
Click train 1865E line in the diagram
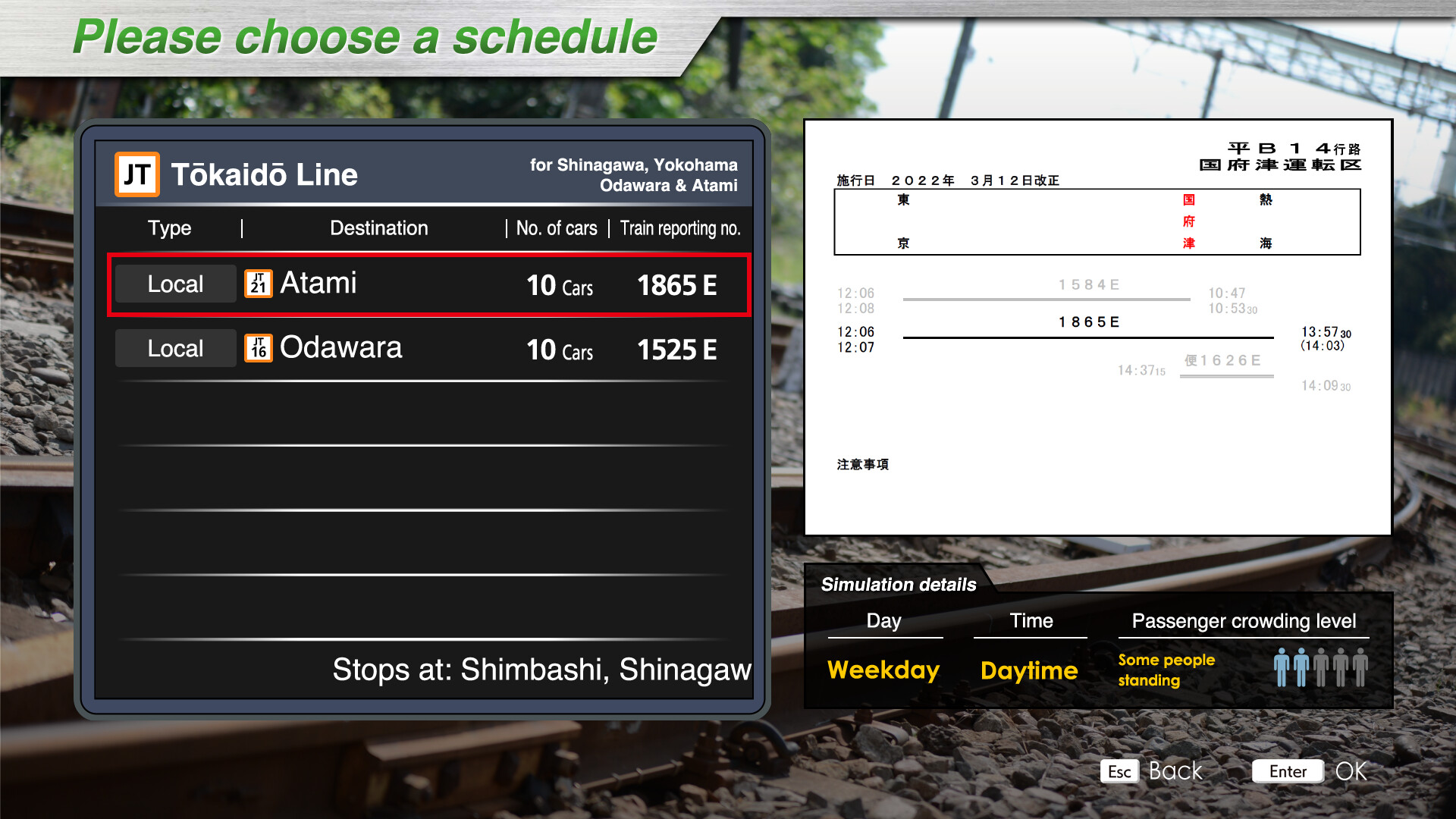(1088, 336)
